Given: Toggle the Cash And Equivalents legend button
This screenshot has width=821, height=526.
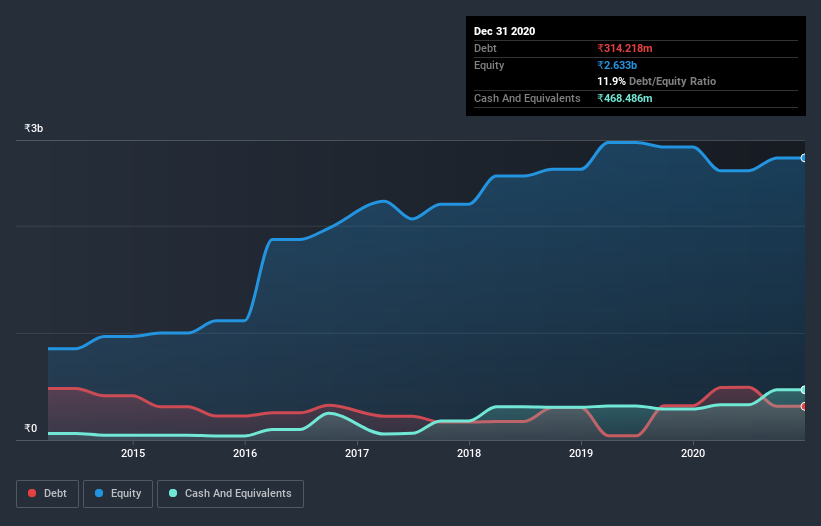Looking at the screenshot, I should [230, 494].
